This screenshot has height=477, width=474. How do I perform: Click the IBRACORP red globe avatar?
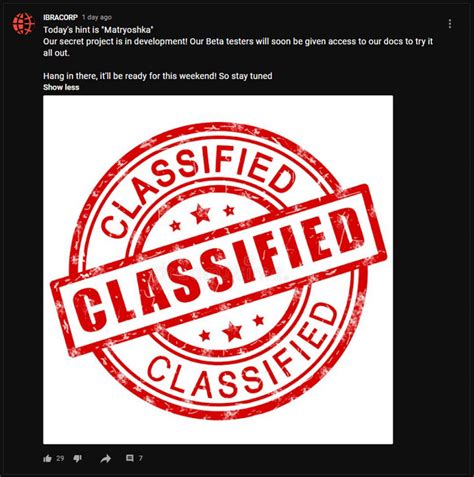point(24,24)
